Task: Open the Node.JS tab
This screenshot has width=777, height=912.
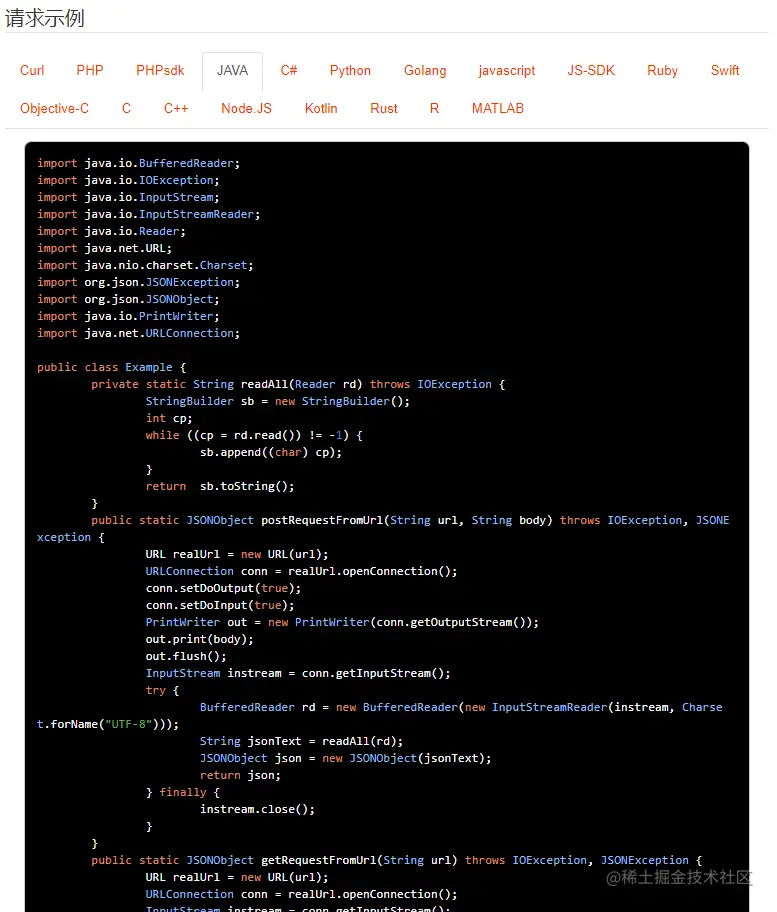Action: 247,108
